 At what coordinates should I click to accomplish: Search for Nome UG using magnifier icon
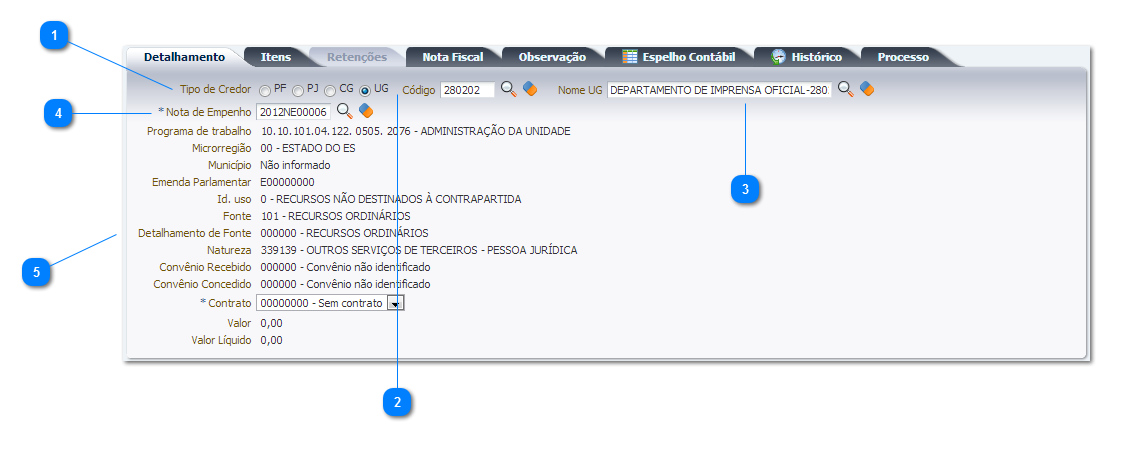pyautogui.click(x=845, y=90)
